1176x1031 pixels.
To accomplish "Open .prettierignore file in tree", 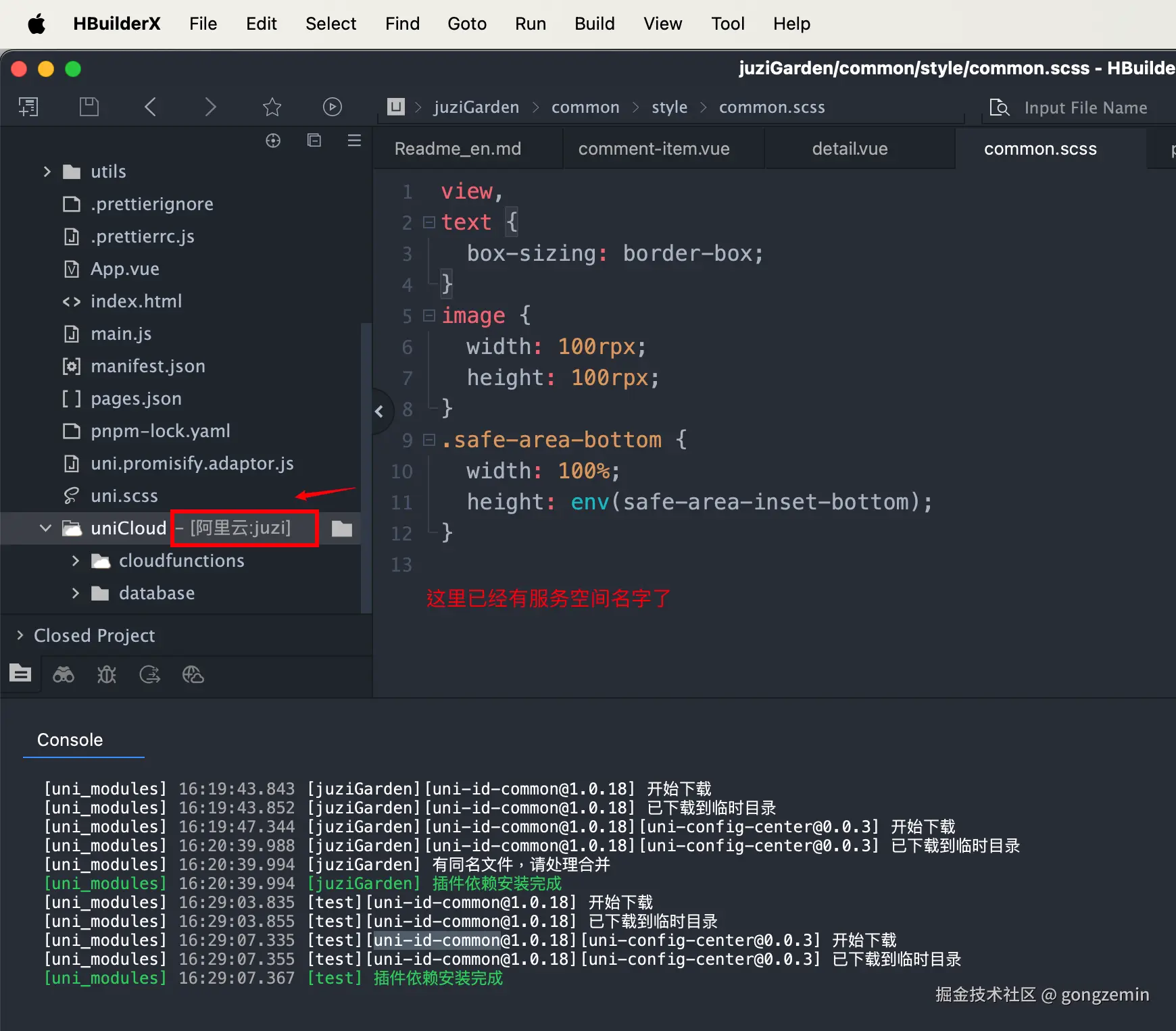I will click(x=152, y=204).
